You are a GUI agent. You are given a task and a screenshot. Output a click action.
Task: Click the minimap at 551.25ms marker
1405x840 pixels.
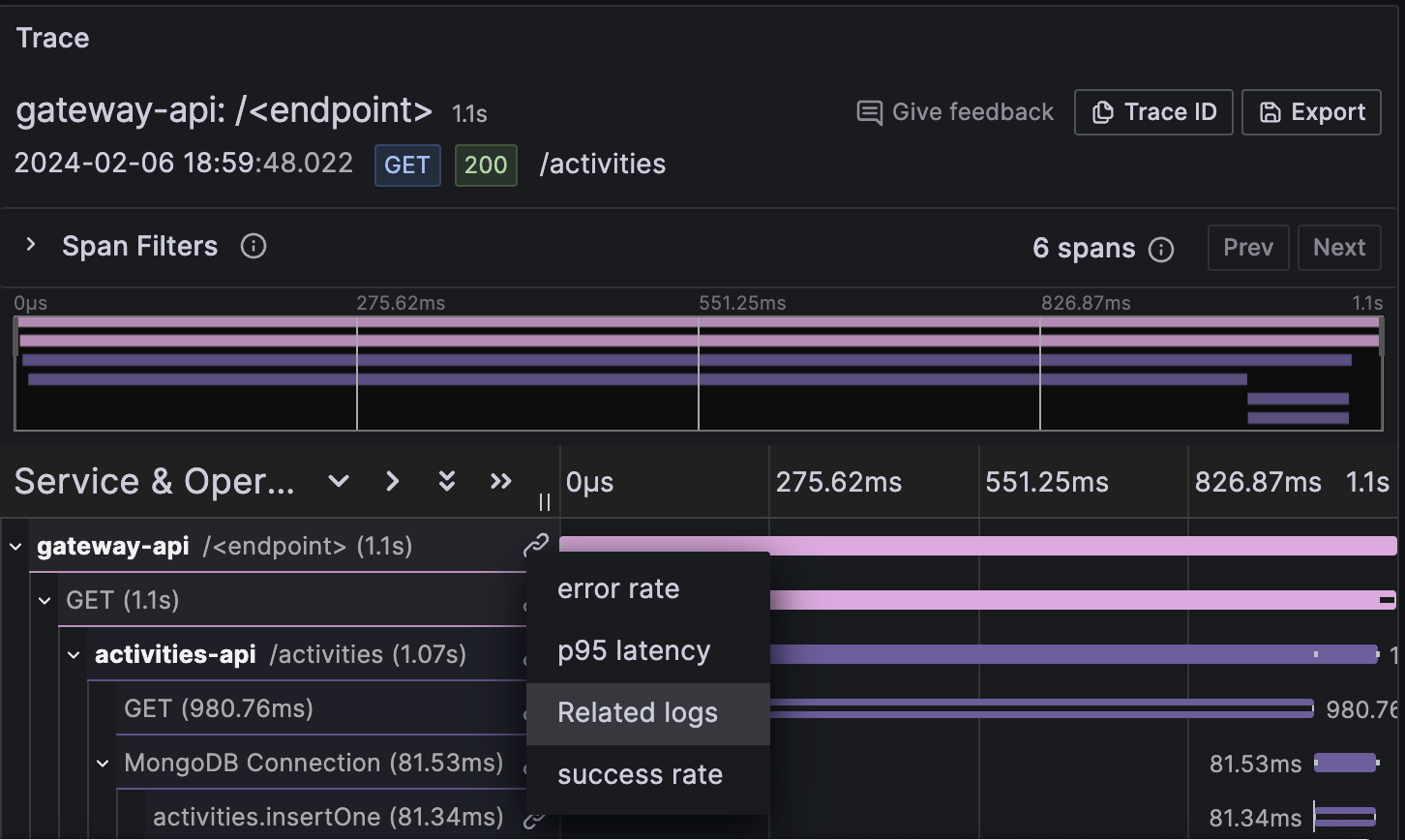699,373
